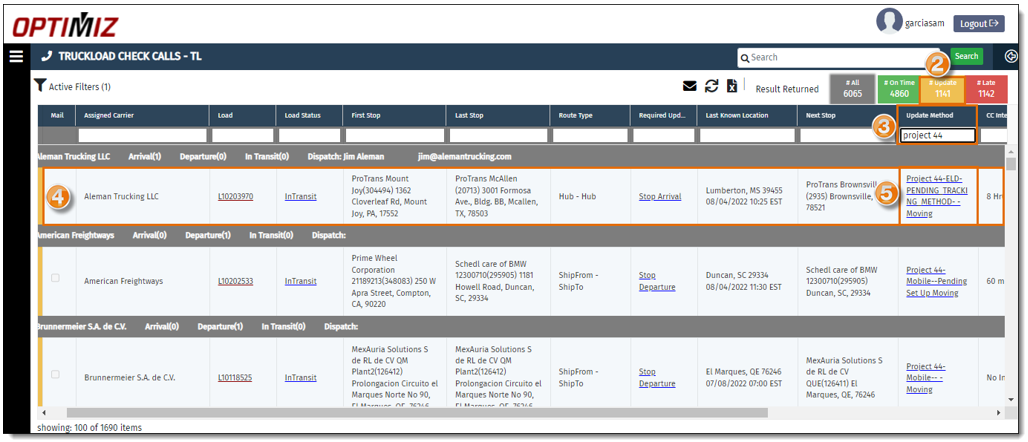This screenshot has height=442, width=1028.
Task: Click InTransit status for American Freightways
Action: tap(300, 281)
